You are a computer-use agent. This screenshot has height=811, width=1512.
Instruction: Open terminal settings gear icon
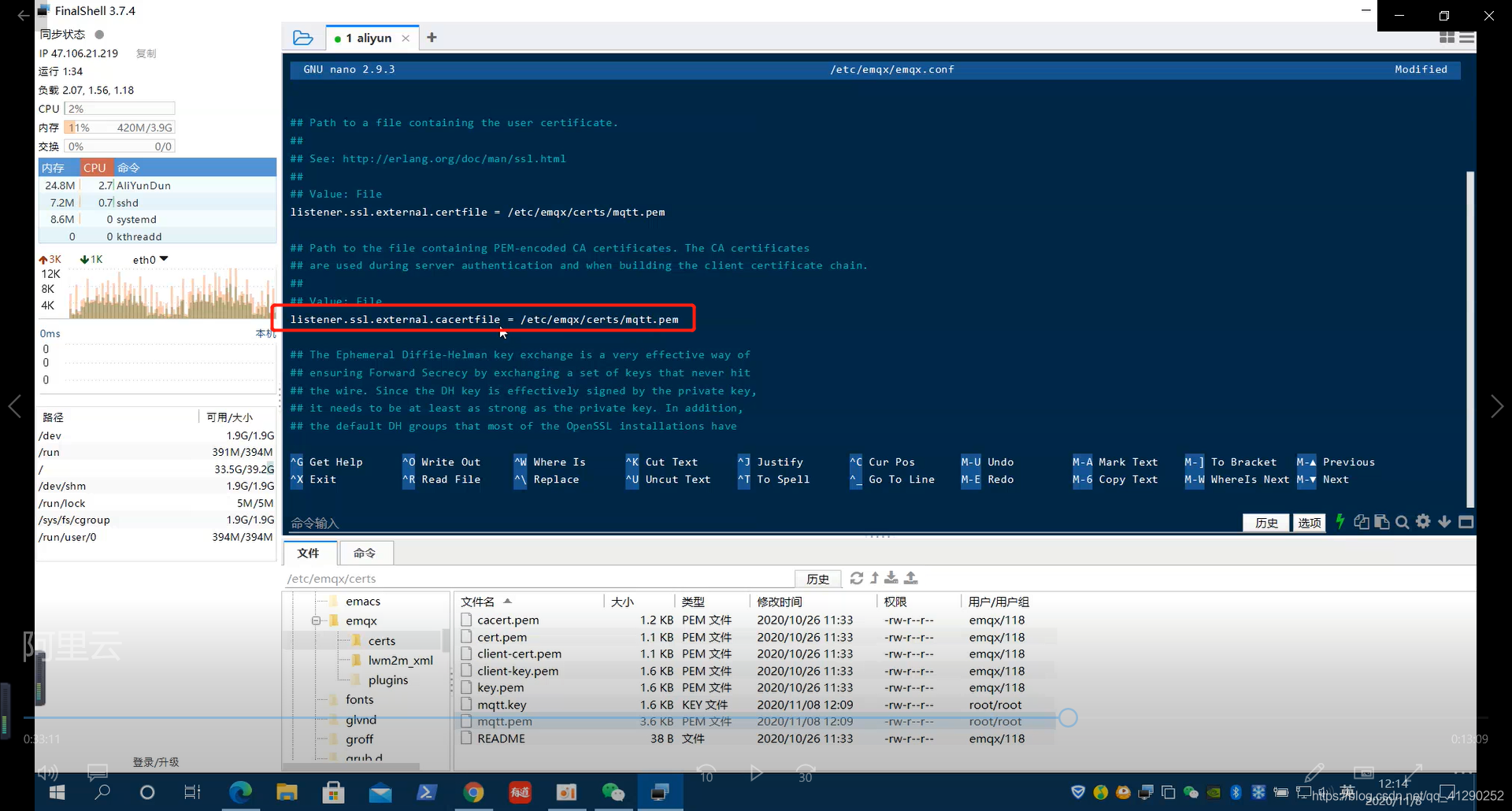[x=1423, y=522]
